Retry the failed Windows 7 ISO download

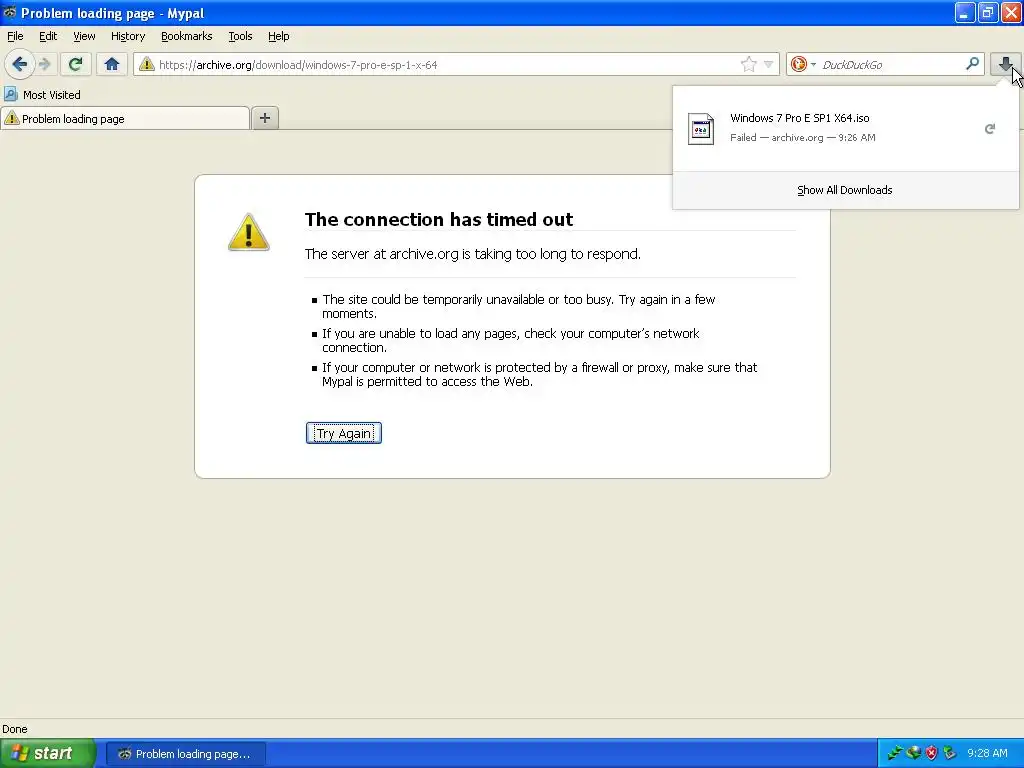coord(989,129)
